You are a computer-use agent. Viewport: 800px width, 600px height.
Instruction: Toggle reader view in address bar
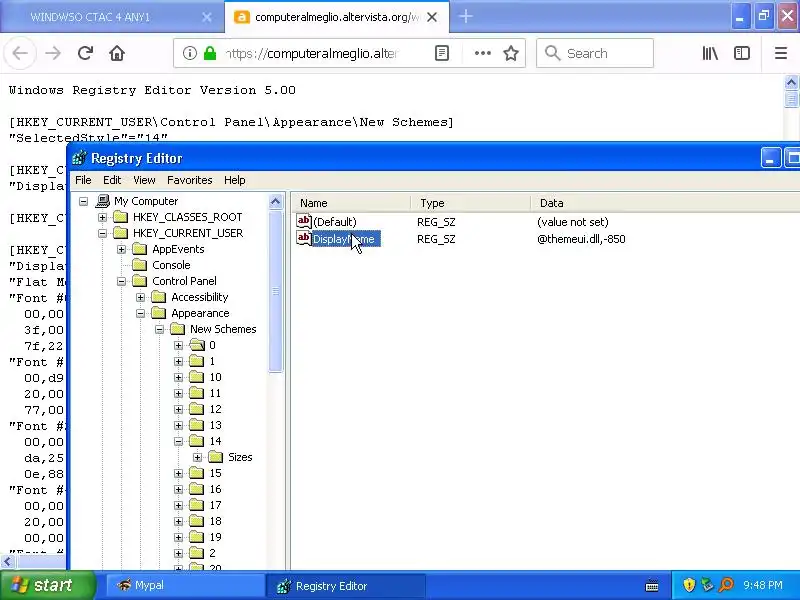click(x=442, y=53)
